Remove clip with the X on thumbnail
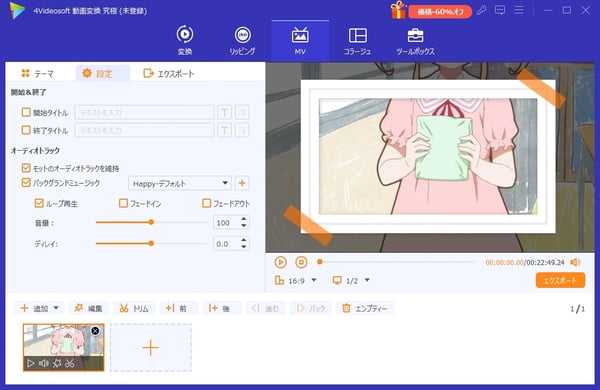600x390 pixels. (x=95, y=331)
